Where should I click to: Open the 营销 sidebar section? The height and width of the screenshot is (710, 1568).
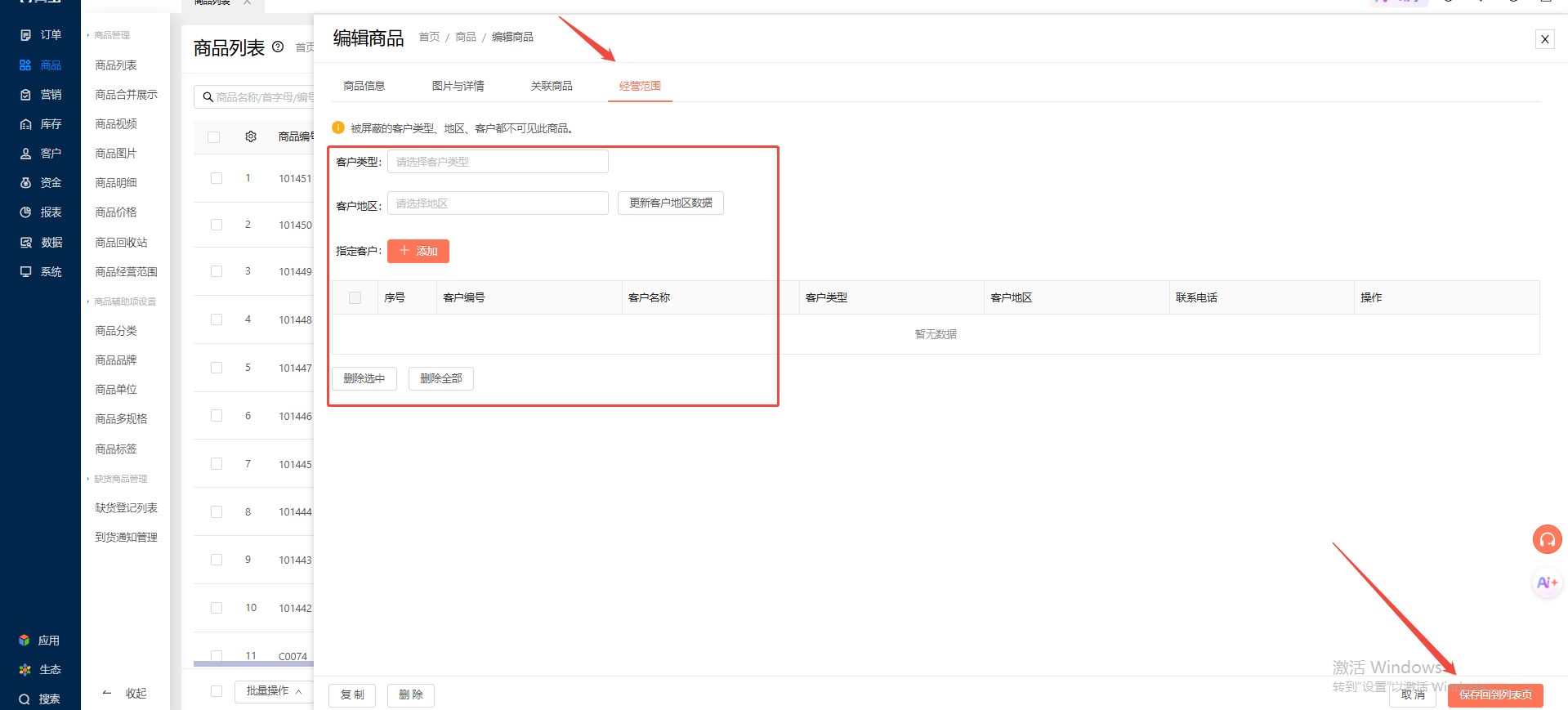click(x=40, y=95)
